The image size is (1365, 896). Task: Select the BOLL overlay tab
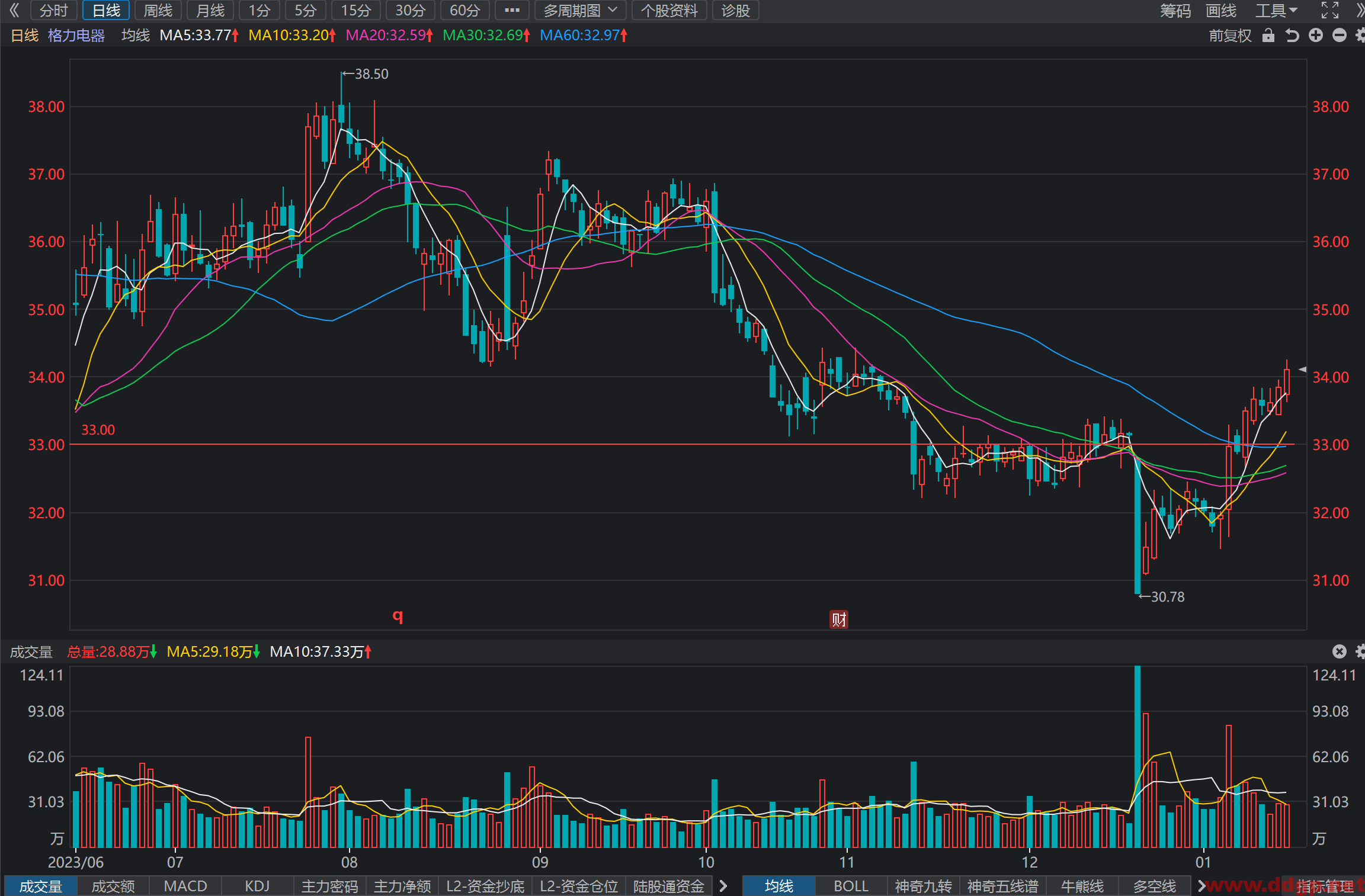tap(851, 886)
